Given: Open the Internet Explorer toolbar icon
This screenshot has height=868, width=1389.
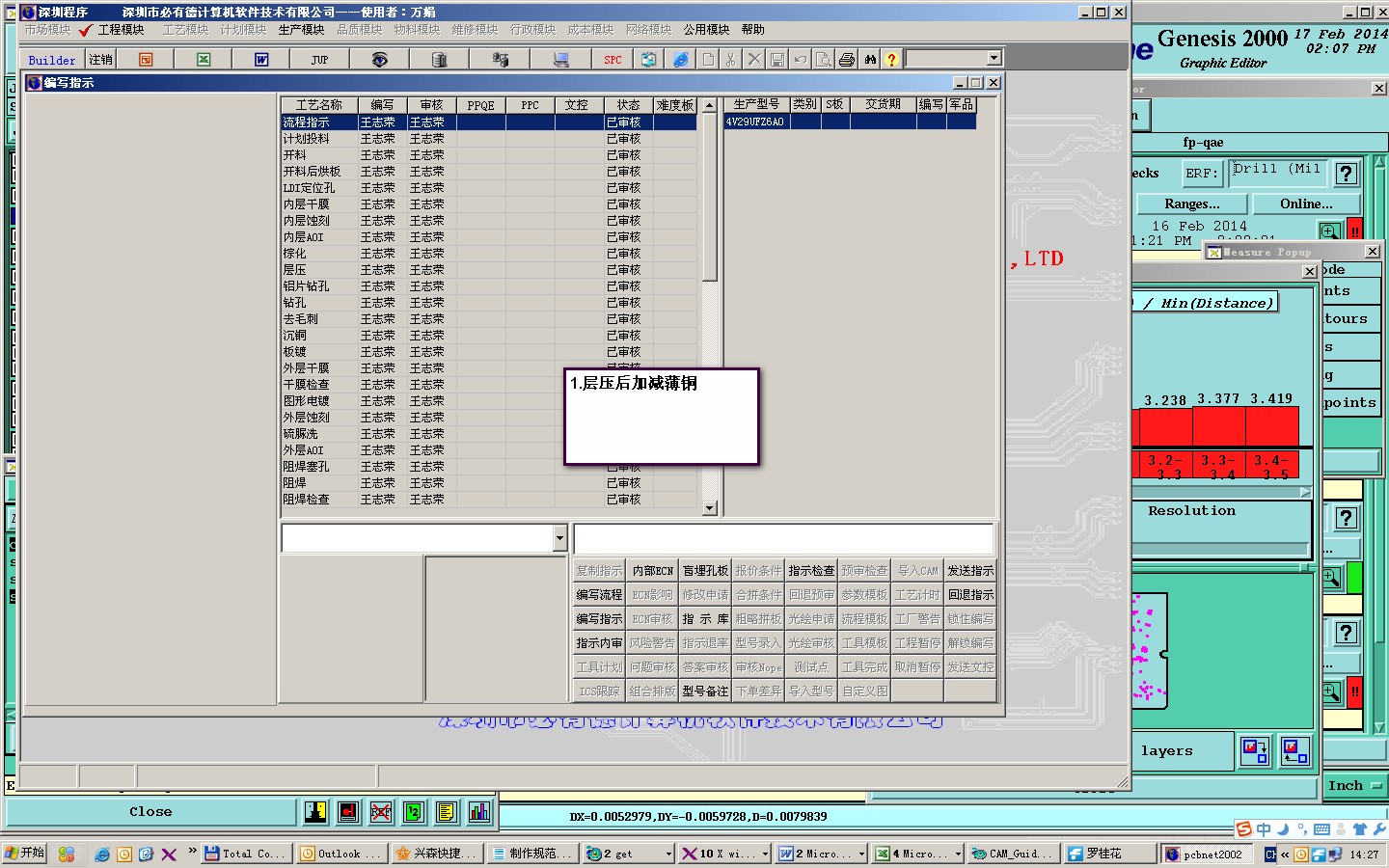Looking at the screenshot, I should pyautogui.click(x=681, y=60).
